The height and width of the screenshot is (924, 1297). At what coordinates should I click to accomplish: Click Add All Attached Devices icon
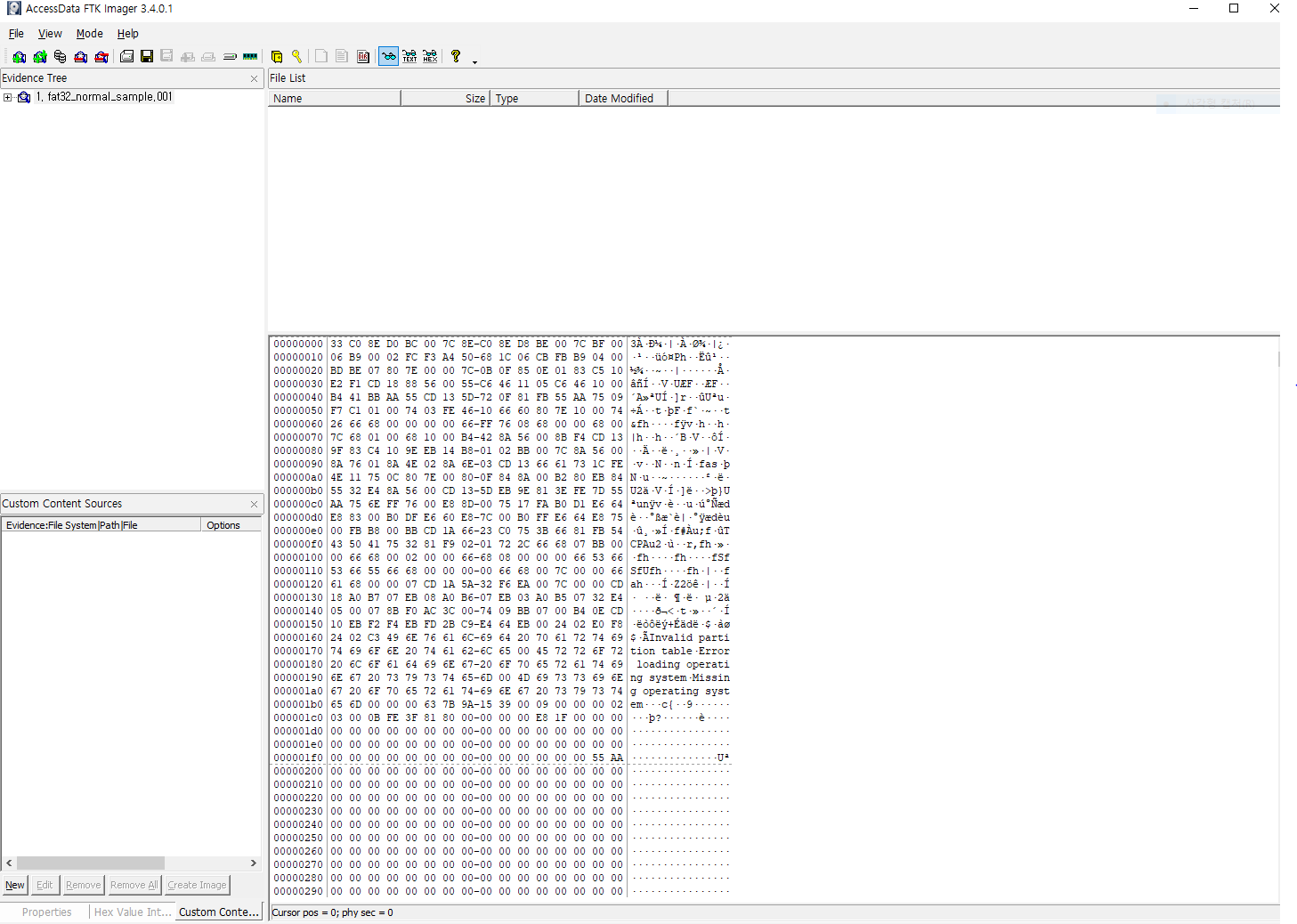(40, 56)
